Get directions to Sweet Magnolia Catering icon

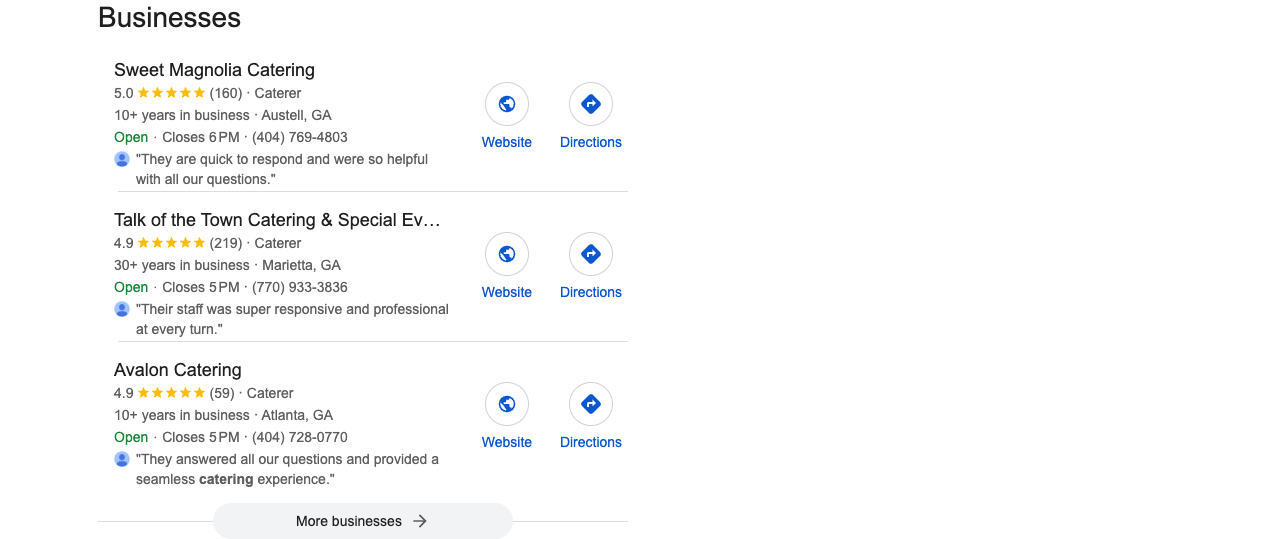click(x=591, y=104)
